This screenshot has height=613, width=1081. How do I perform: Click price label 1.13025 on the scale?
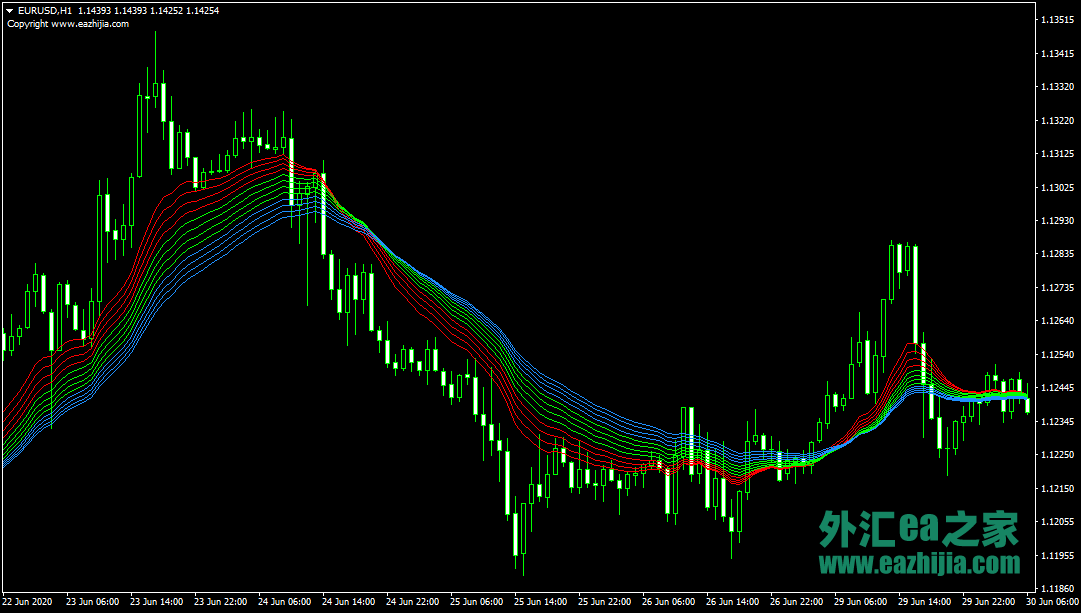pos(1058,188)
